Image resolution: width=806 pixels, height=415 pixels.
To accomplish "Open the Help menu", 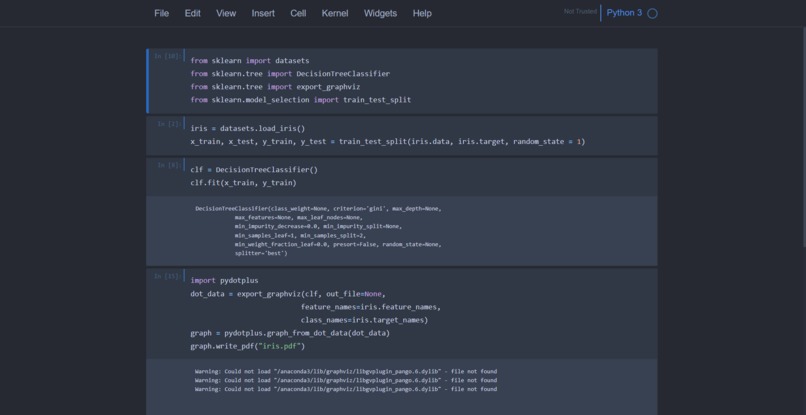I will (422, 13).
